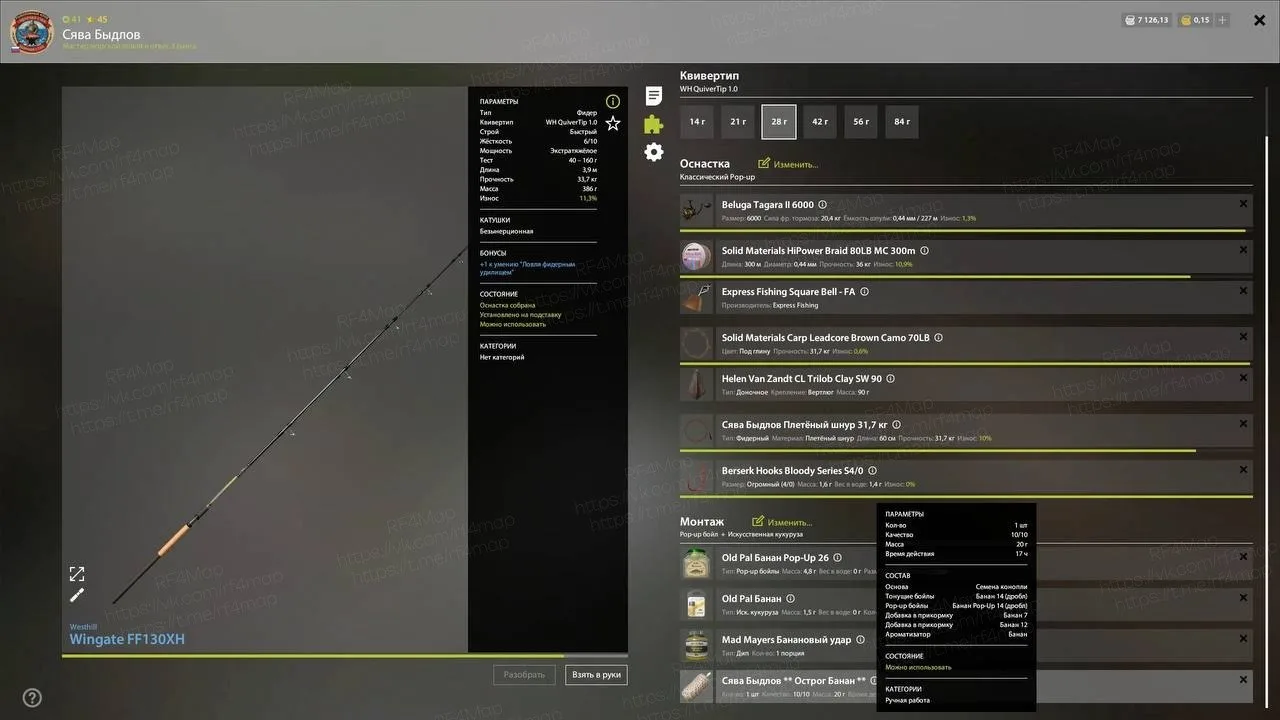1280x720 pixels.
Task: Remove the Carp Leadcore Brown Camo 70LB
Action: pyautogui.click(x=1243, y=337)
